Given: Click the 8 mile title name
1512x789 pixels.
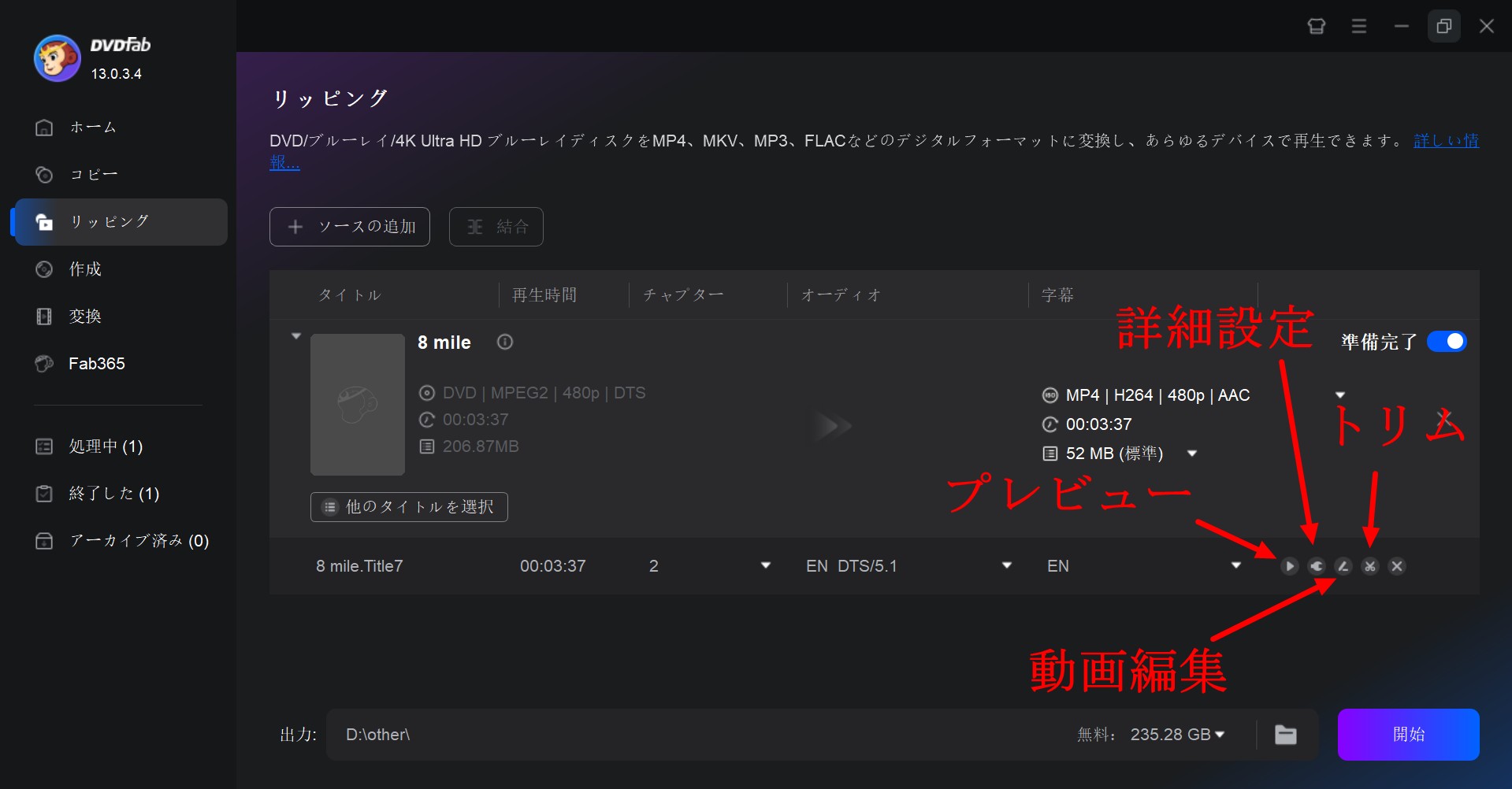Looking at the screenshot, I should tap(444, 343).
